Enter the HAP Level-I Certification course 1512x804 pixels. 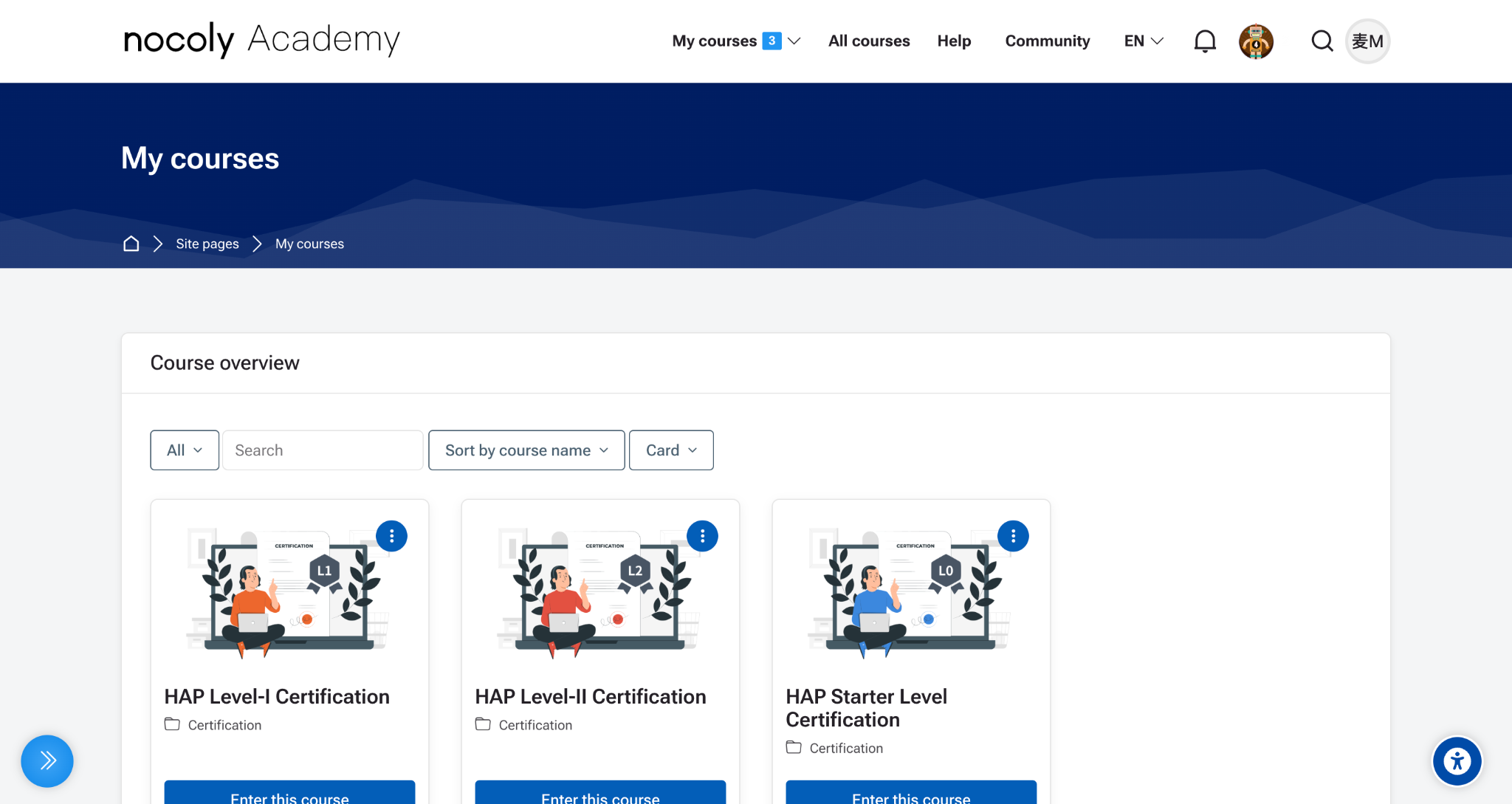(x=289, y=793)
